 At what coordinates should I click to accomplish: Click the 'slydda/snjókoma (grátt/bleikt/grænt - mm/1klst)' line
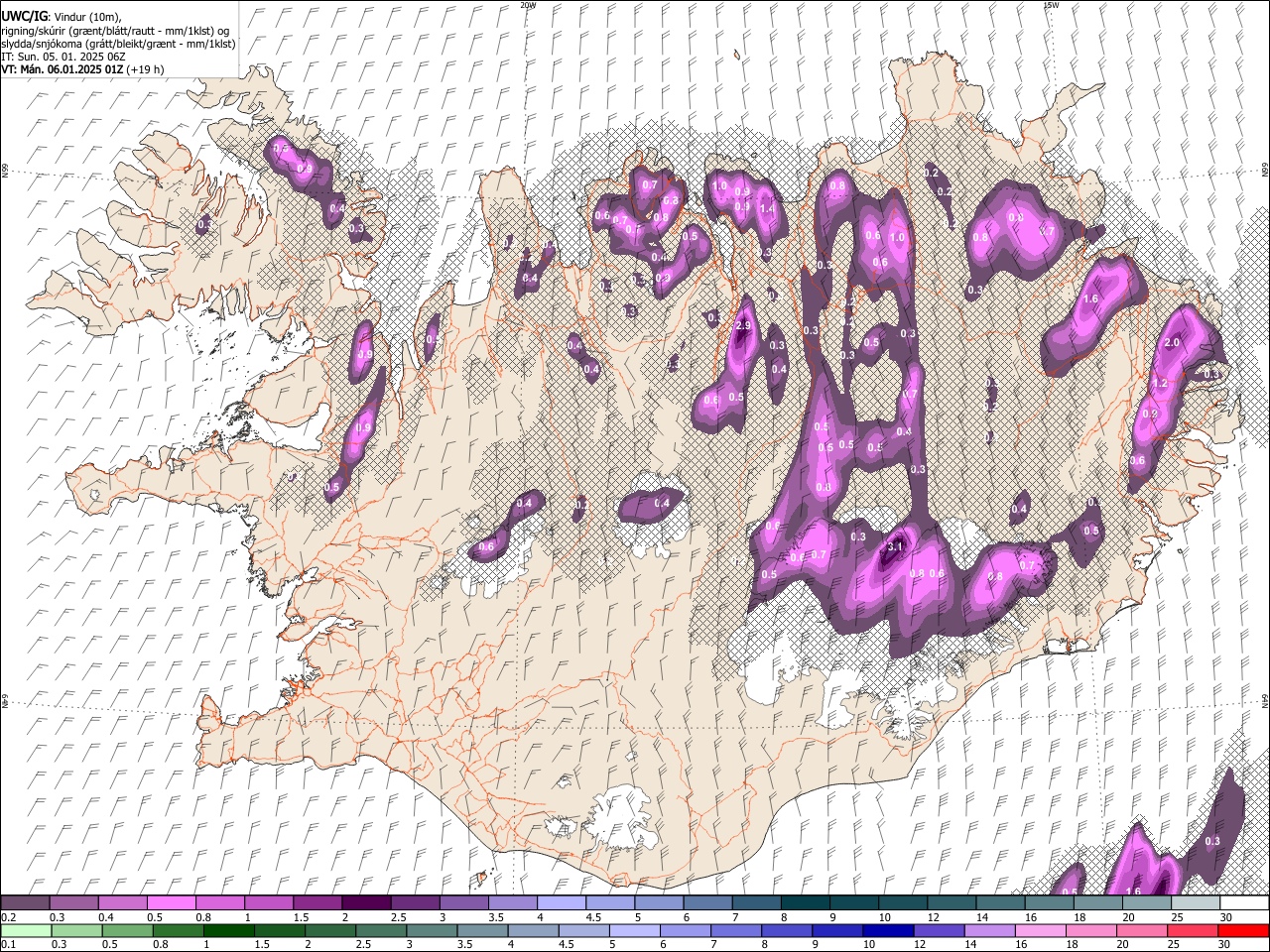(118, 44)
